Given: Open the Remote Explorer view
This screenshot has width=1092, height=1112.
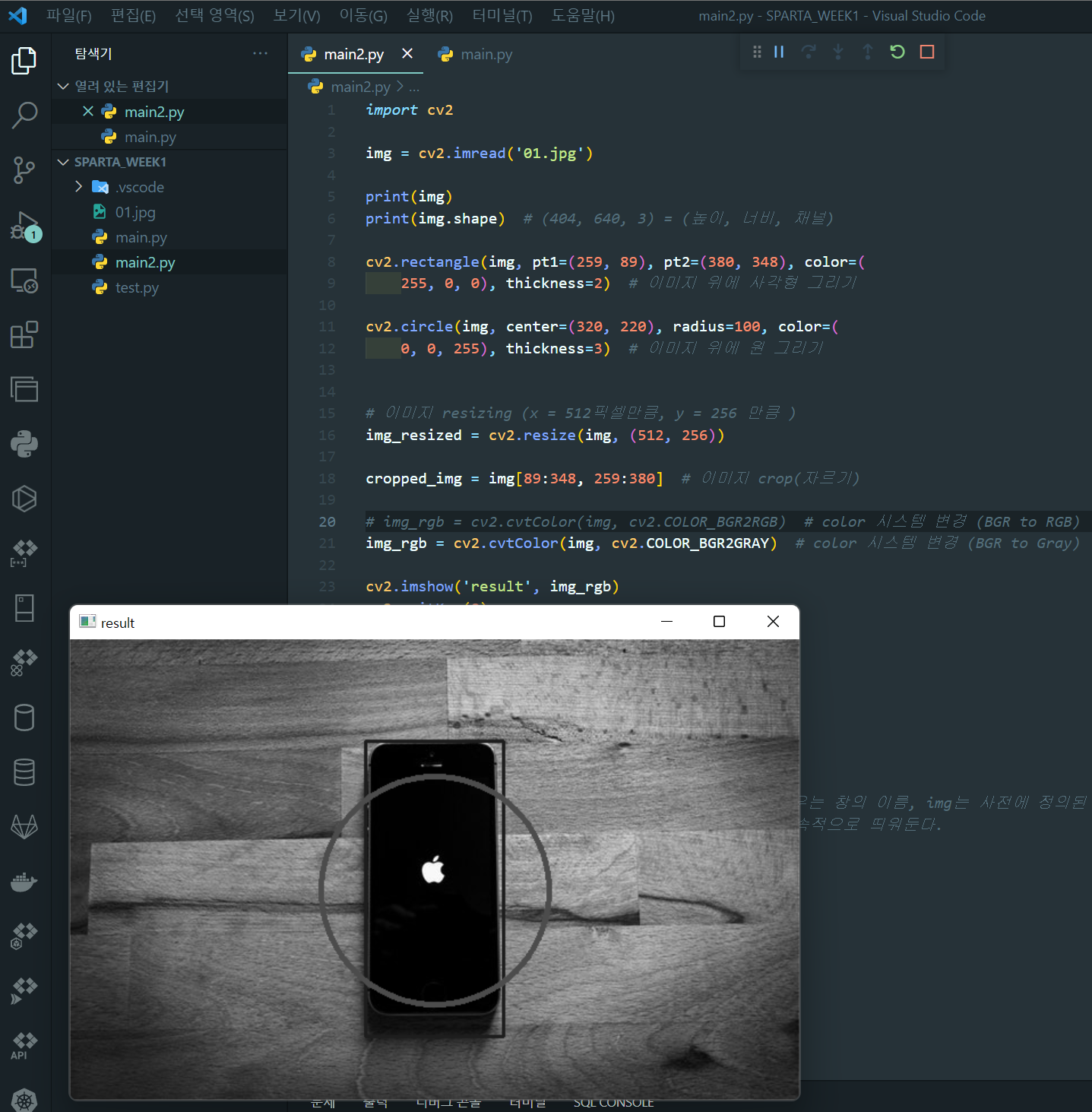Looking at the screenshot, I should pos(24,280).
